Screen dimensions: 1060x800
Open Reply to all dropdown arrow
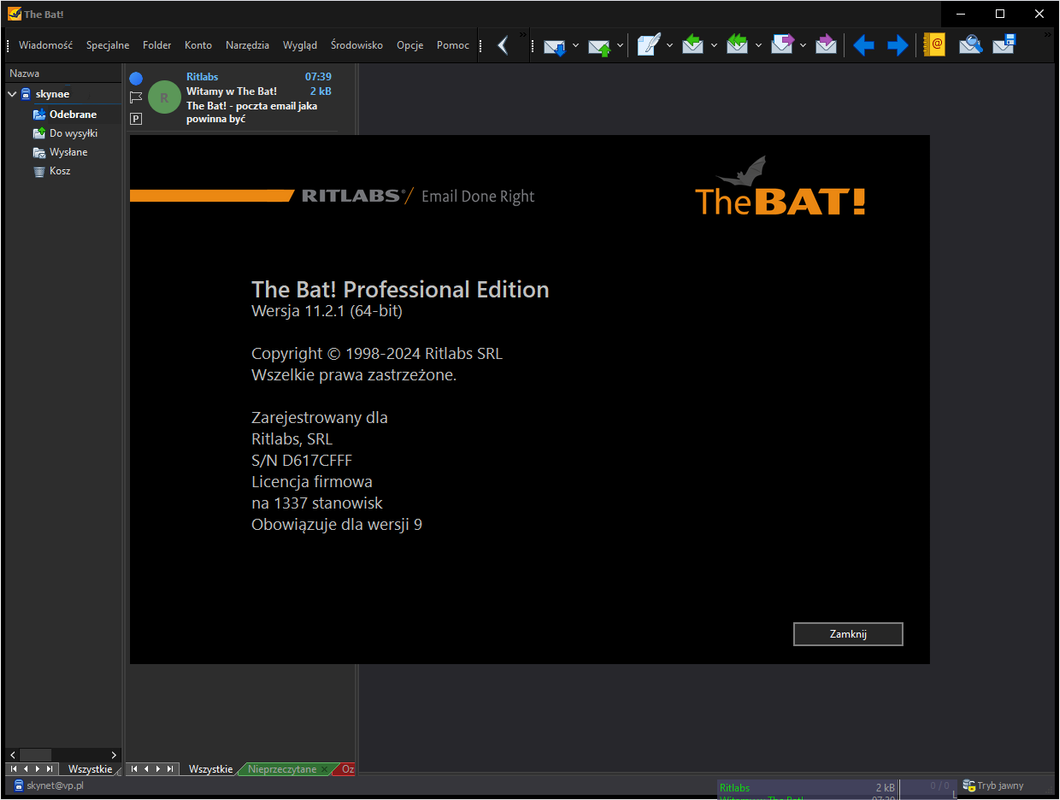coord(758,45)
